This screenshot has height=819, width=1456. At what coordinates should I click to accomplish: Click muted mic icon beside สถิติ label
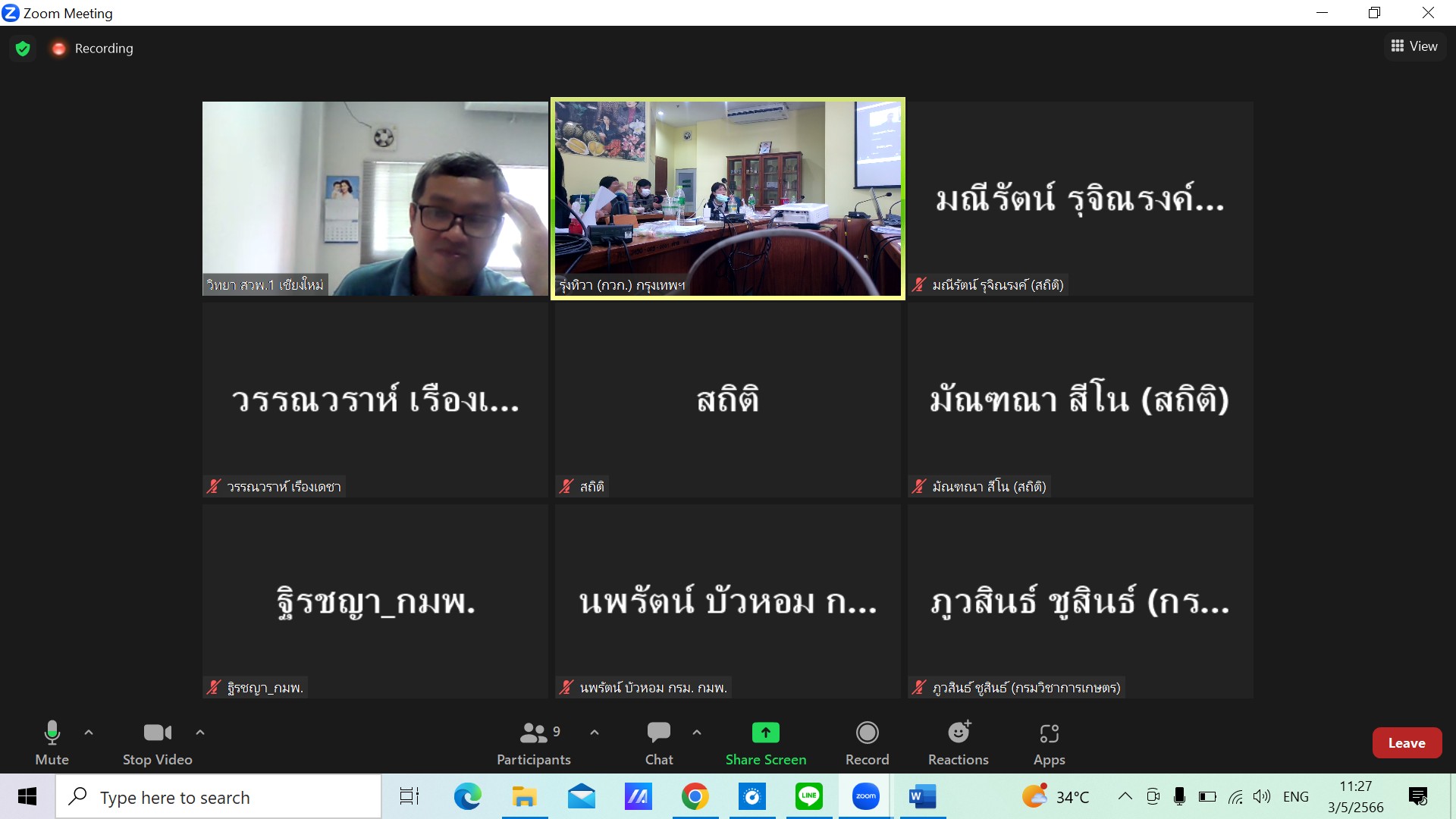[x=566, y=487]
